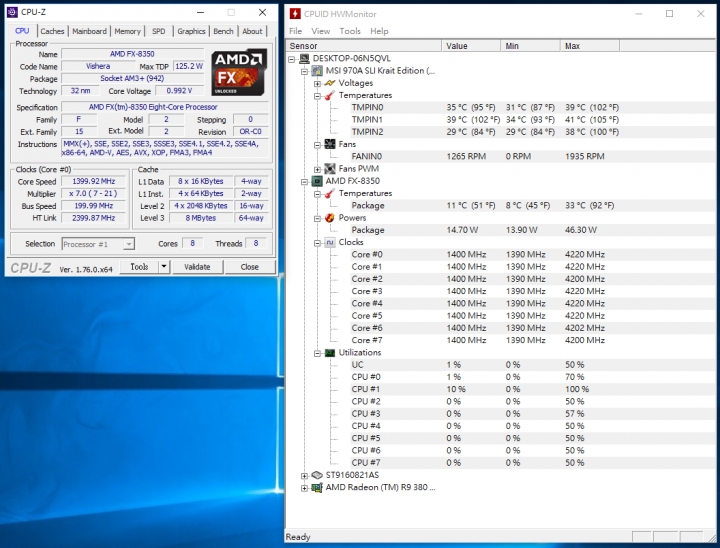This screenshot has width=720, height=548.
Task: Click the AMD Radeon R9 380 card icon
Action: click(x=317, y=487)
